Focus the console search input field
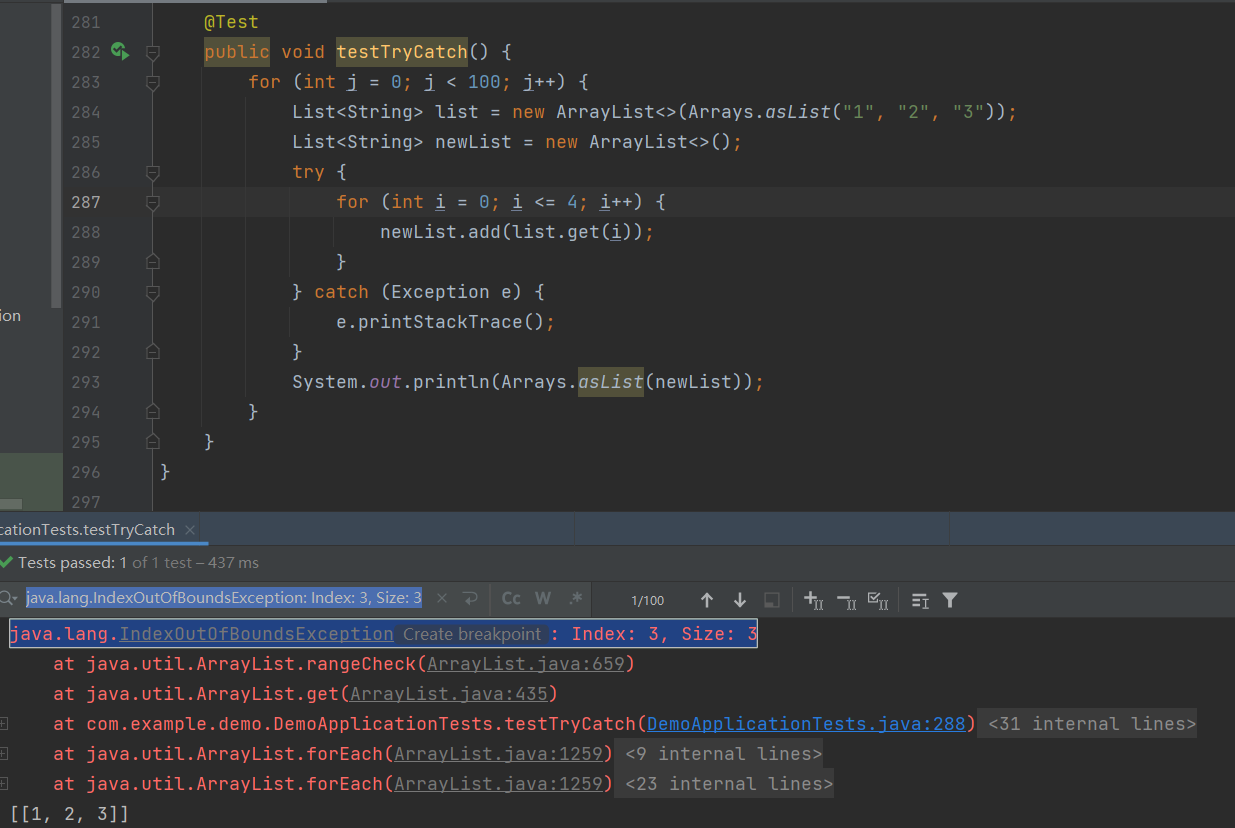The height and width of the screenshot is (828, 1235). [224, 598]
